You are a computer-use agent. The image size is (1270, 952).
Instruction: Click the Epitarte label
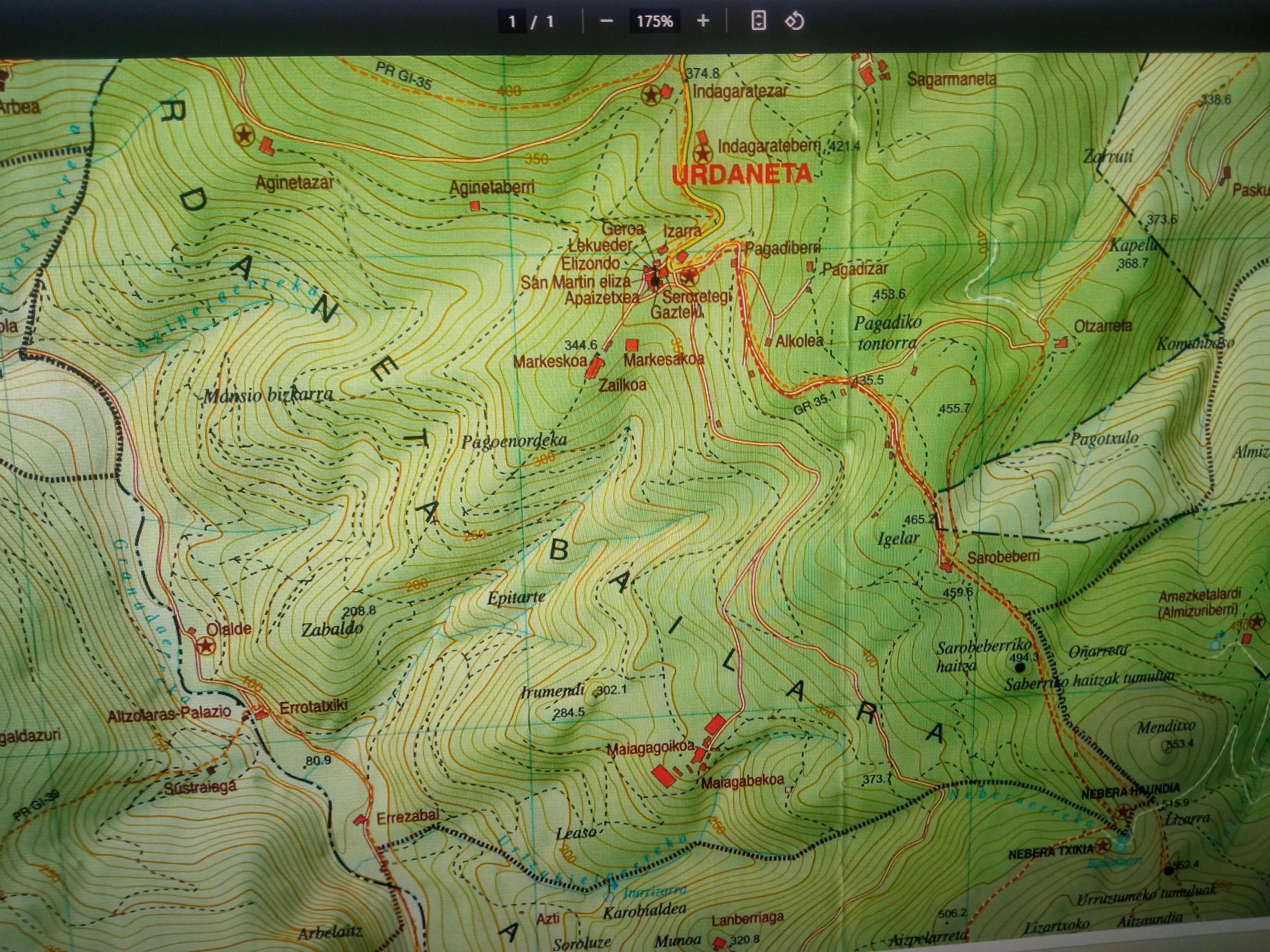click(516, 598)
